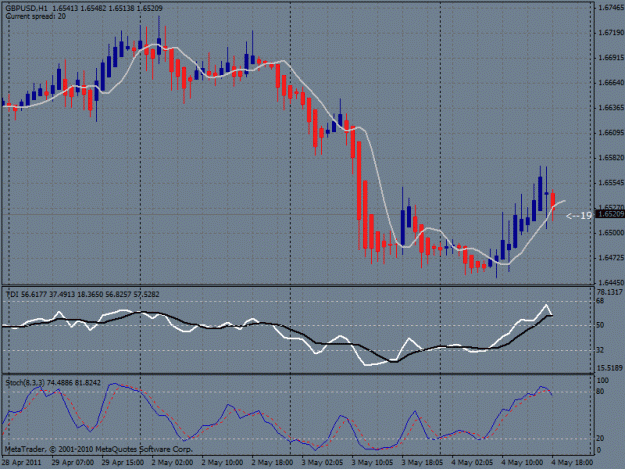This screenshot has width=625, height=469.
Task: Select the '2 May 18:00' time label
Action: [272, 463]
